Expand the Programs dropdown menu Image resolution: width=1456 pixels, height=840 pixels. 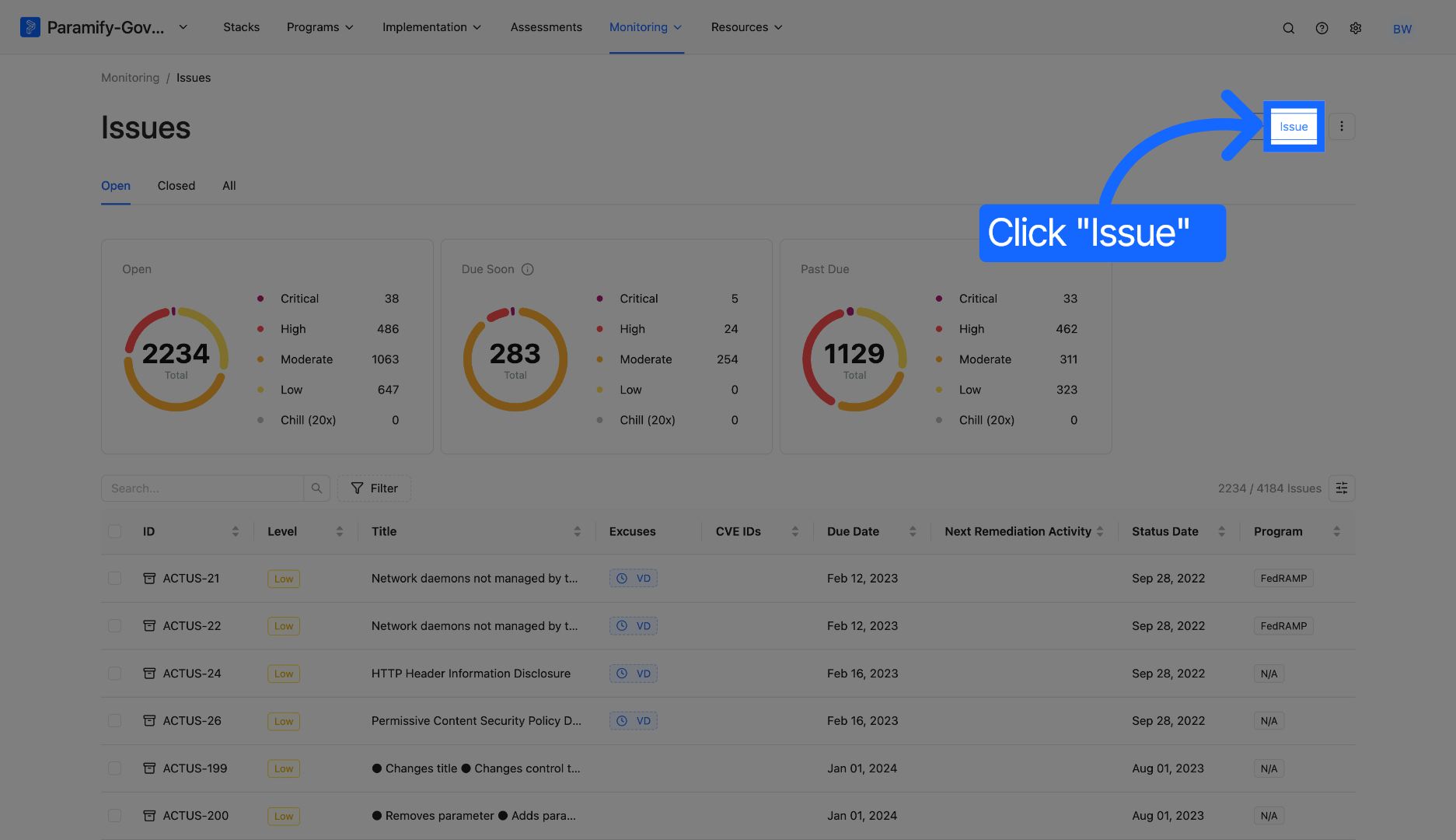click(x=319, y=27)
